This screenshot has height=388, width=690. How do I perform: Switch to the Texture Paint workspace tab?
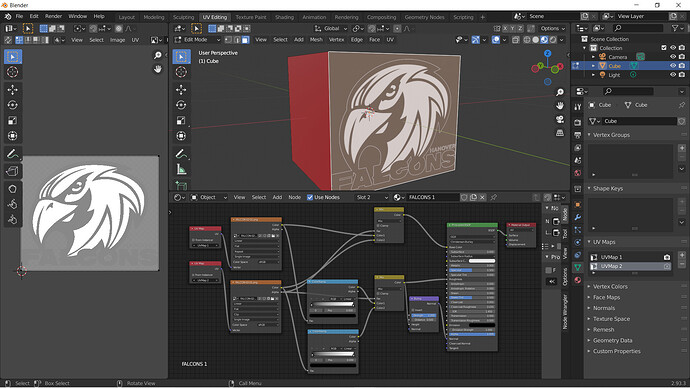(251, 17)
